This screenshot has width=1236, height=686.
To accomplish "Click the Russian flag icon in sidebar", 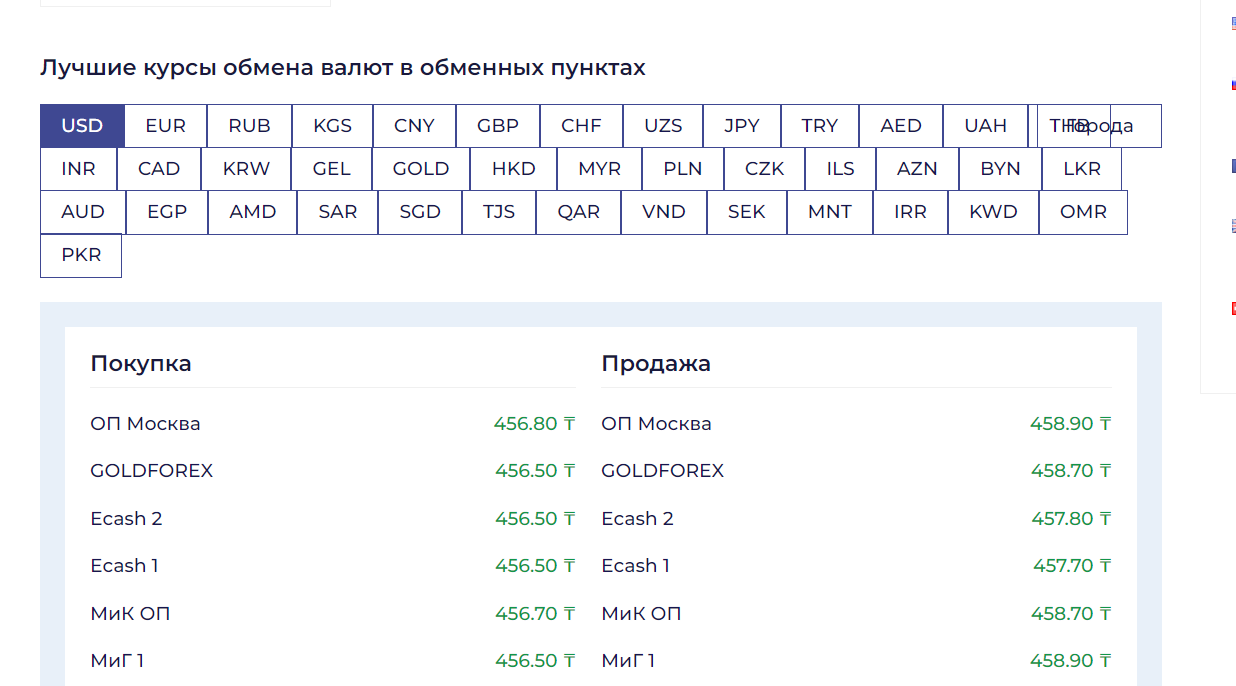I will 1233,86.
